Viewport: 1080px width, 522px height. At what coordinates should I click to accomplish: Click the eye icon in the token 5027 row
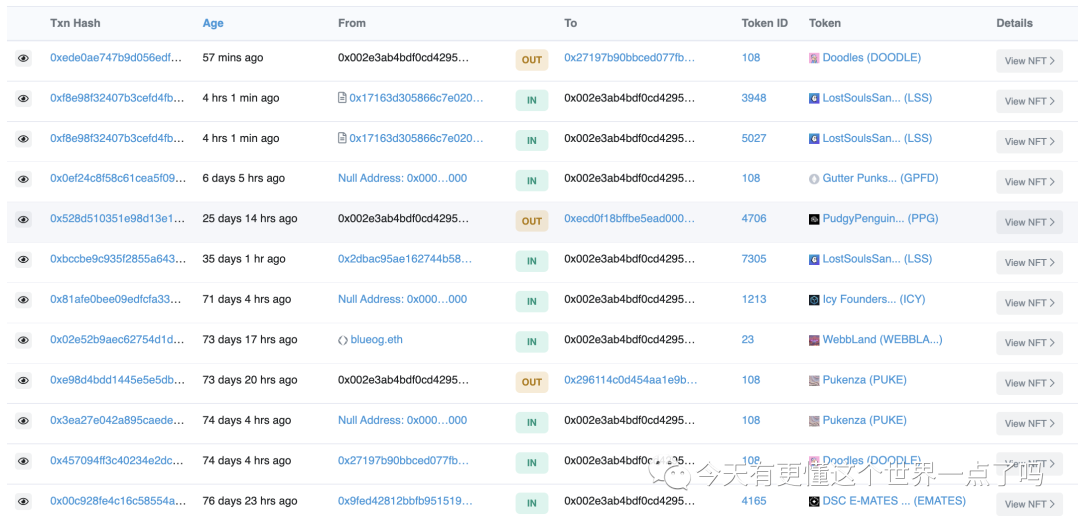pos(23,140)
